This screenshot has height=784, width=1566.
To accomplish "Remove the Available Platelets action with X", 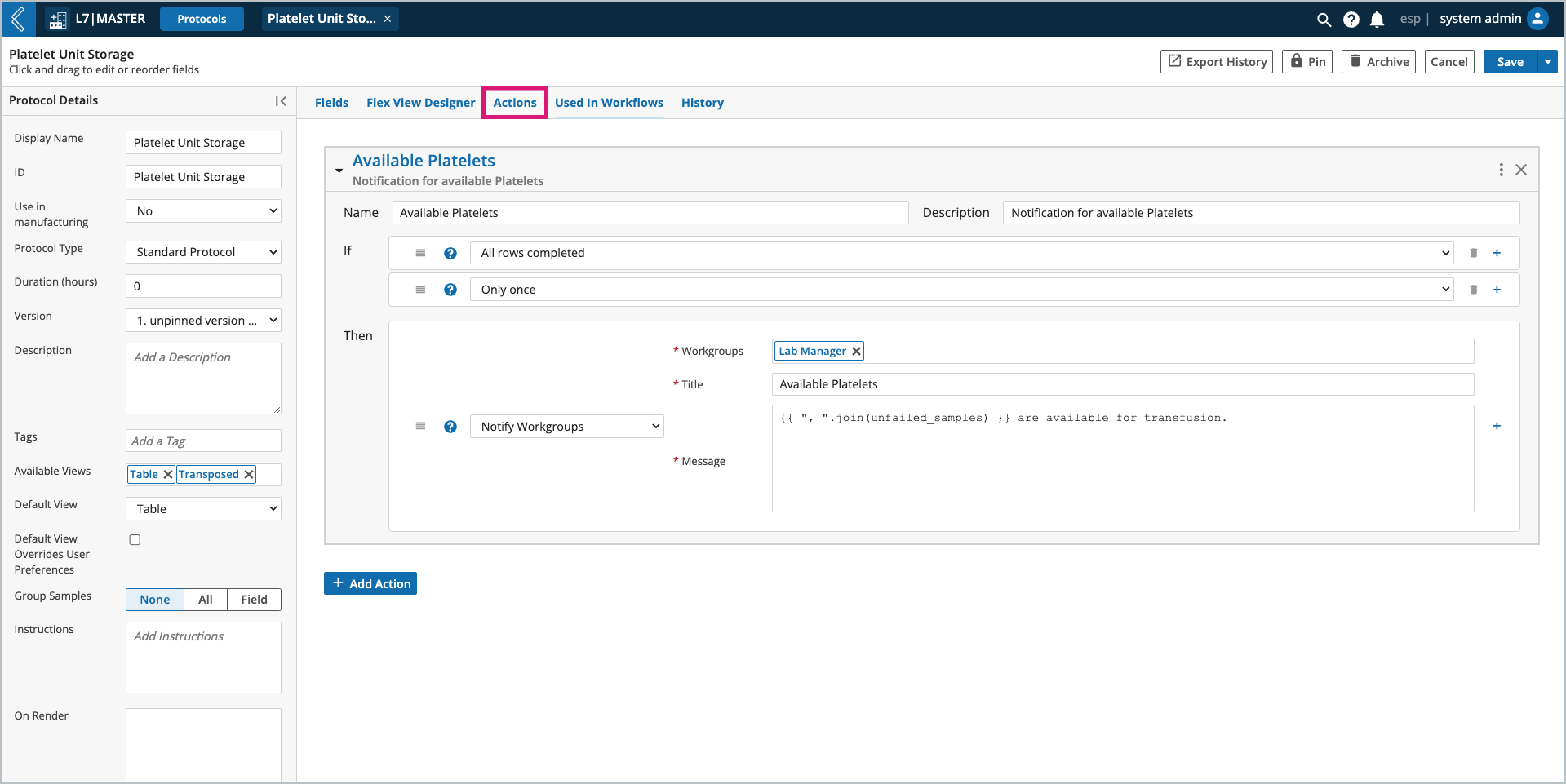I will click(1521, 170).
